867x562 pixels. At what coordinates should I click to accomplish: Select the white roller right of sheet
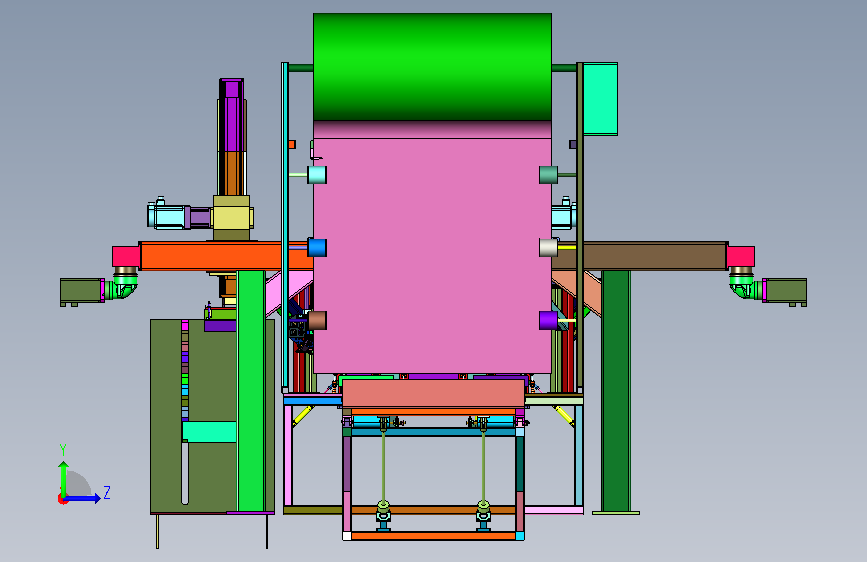tap(548, 247)
